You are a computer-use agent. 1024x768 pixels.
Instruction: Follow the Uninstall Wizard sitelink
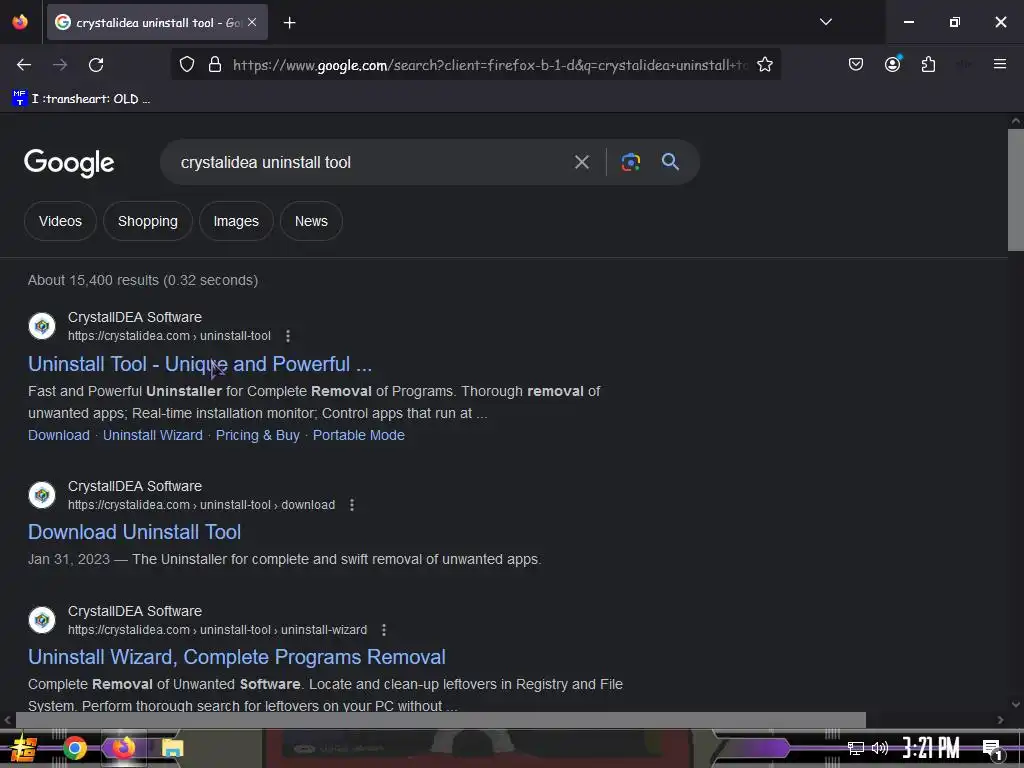click(153, 435)
